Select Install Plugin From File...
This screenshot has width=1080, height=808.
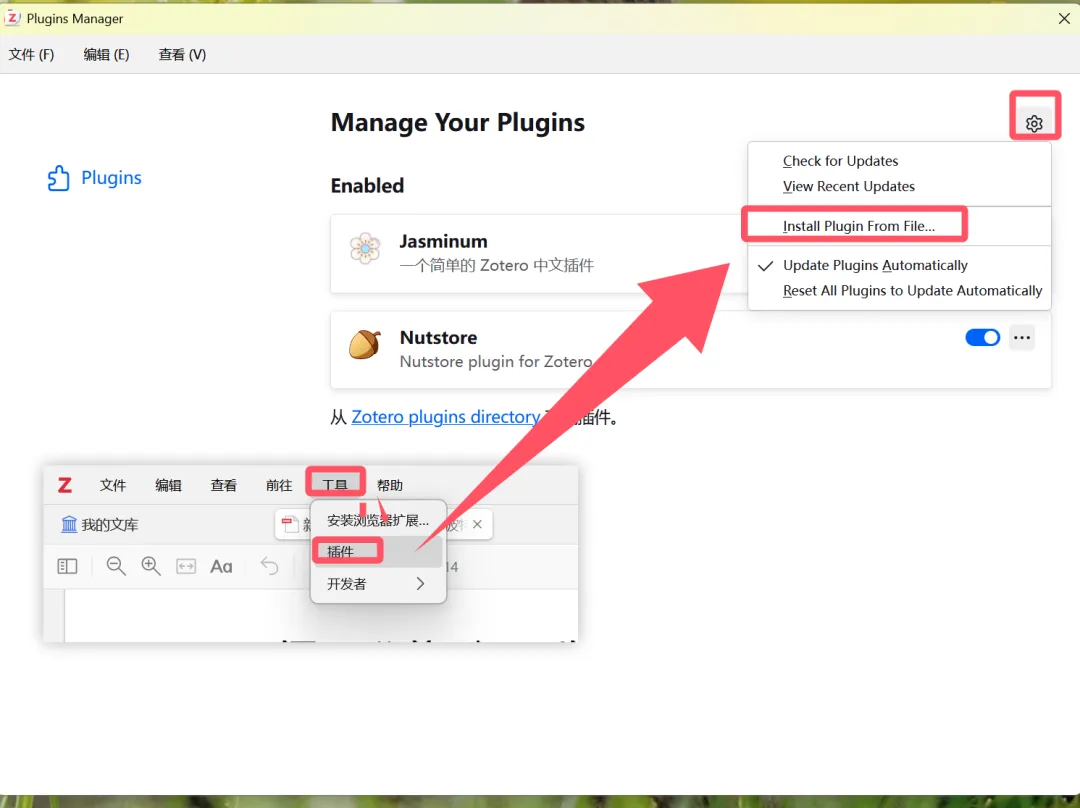(x=858, y=226)
